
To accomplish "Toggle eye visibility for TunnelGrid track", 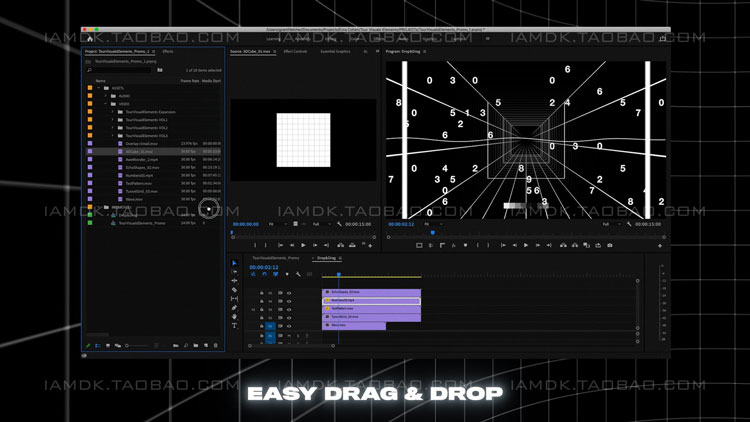I will 289,318.
